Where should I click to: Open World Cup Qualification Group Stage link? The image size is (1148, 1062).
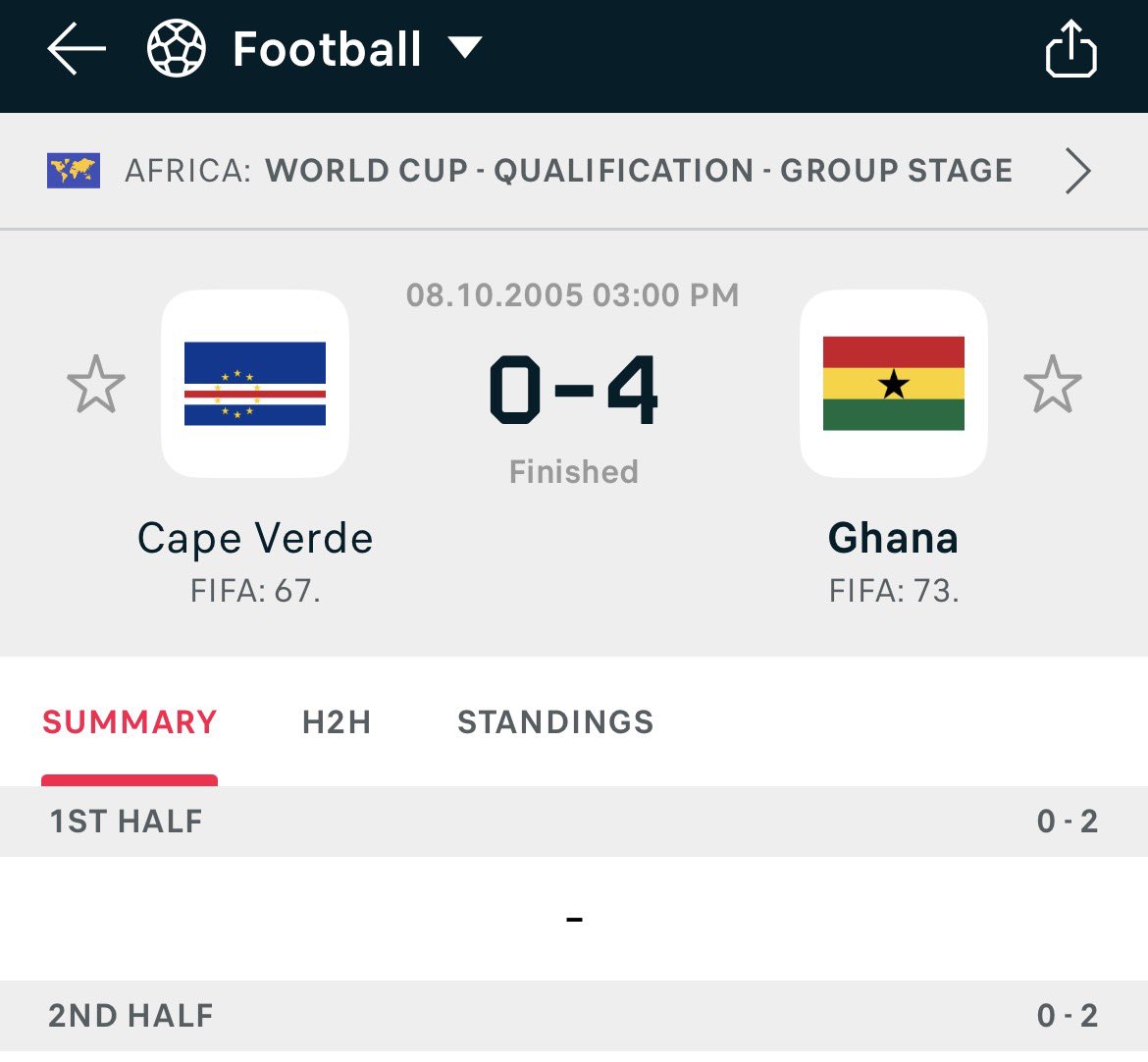639,171
